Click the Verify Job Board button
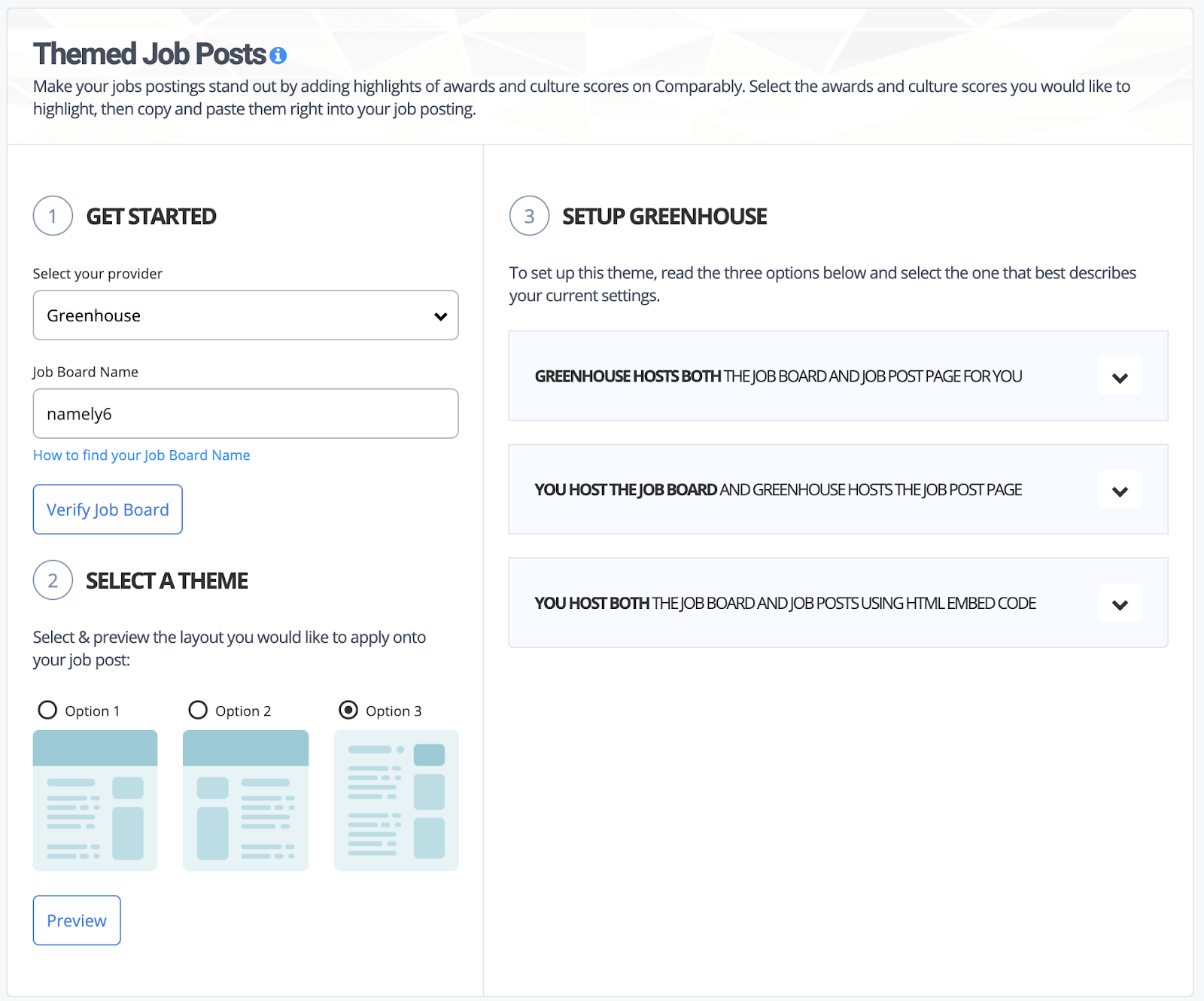This screenshot has width=1204, height=1001. point(108,510)
